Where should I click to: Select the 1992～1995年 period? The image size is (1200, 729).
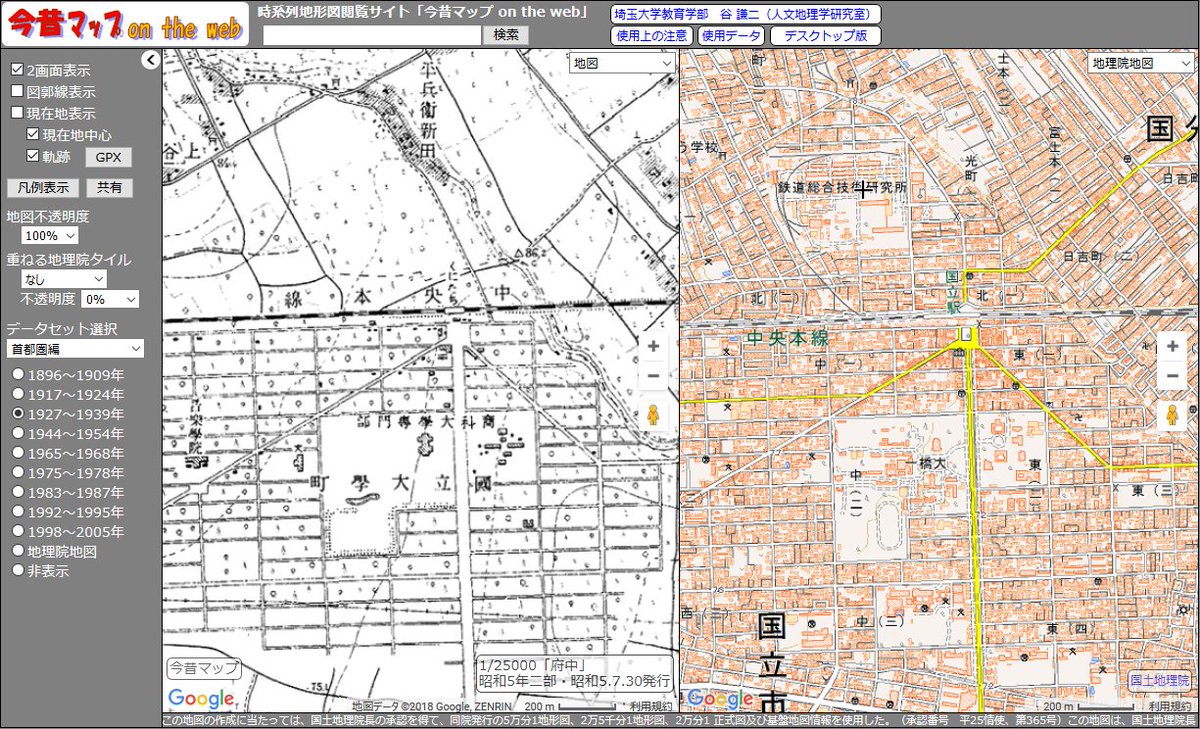pos(17,511)
